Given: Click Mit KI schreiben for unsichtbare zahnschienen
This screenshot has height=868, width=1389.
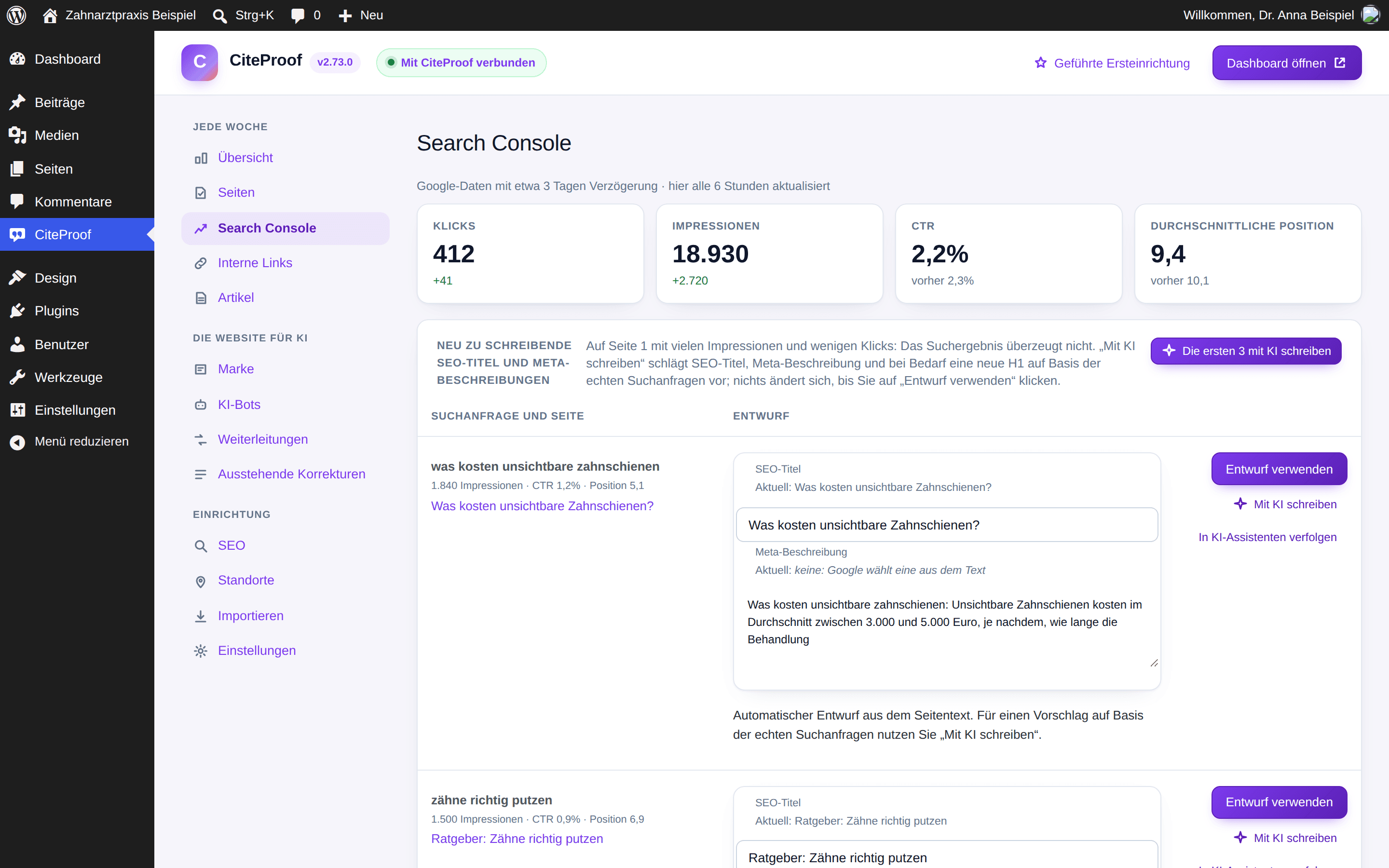Looking at the screenshot, I should coord(1286,504).
